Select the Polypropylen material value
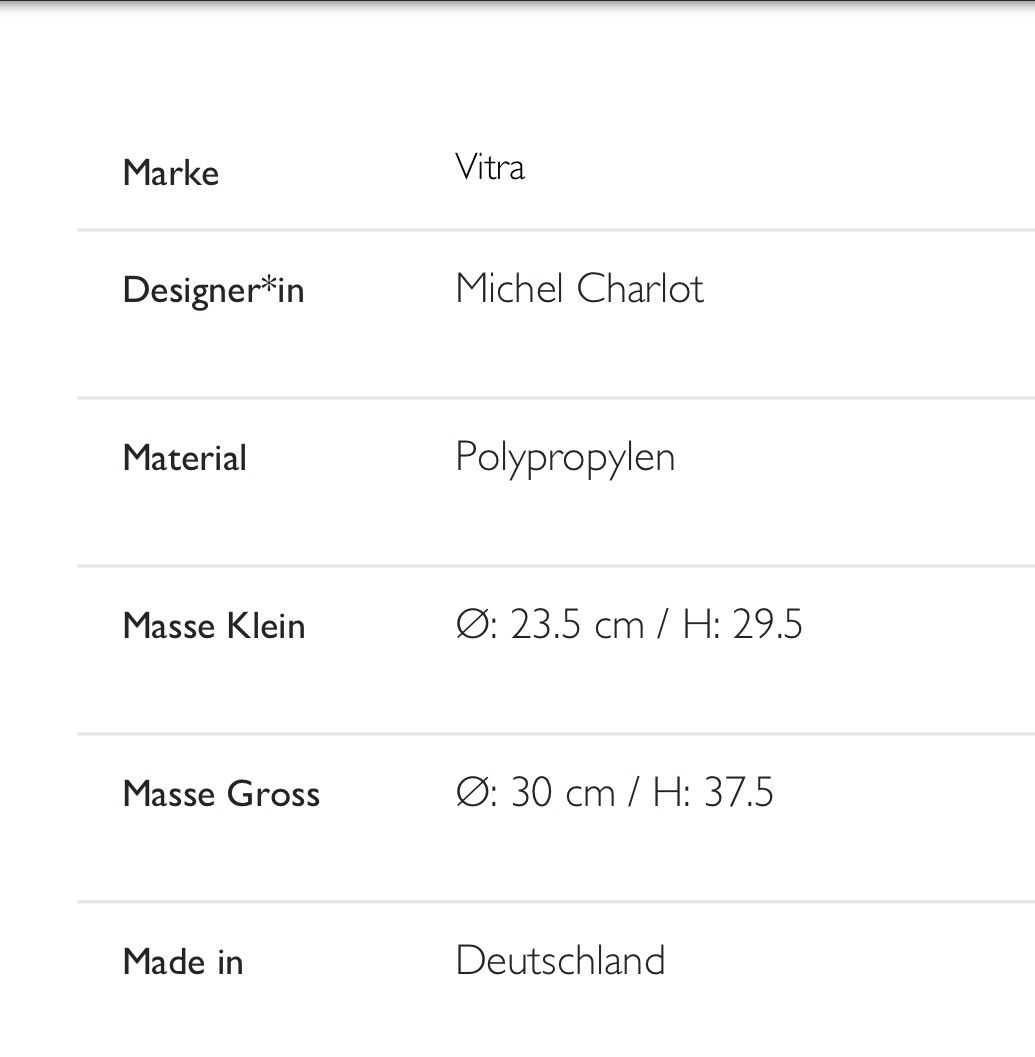 (565, 458)
